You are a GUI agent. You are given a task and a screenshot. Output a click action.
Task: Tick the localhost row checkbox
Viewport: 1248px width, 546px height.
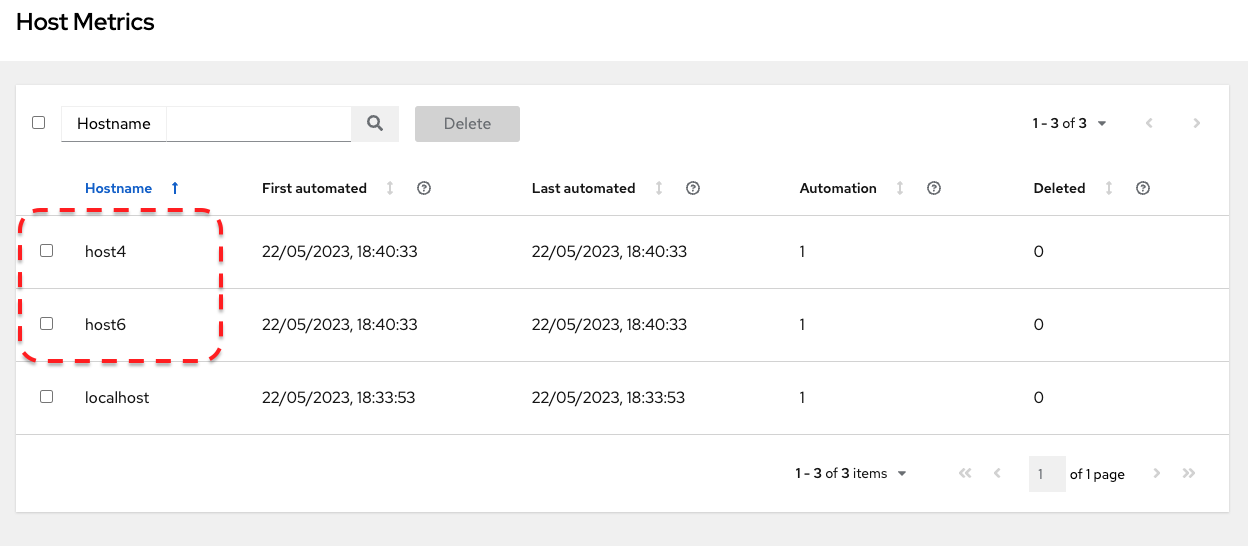point(46,397)
